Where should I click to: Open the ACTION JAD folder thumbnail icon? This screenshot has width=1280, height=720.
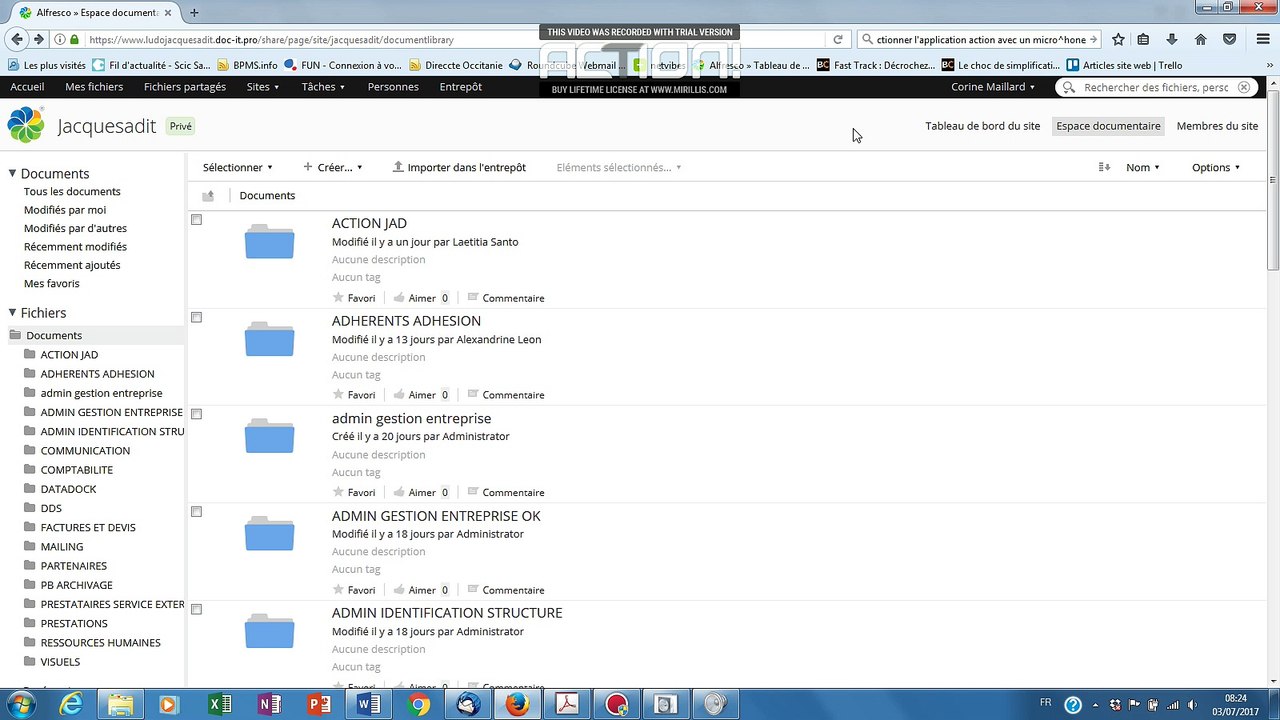pyautogui.click(x=269, y=242)
